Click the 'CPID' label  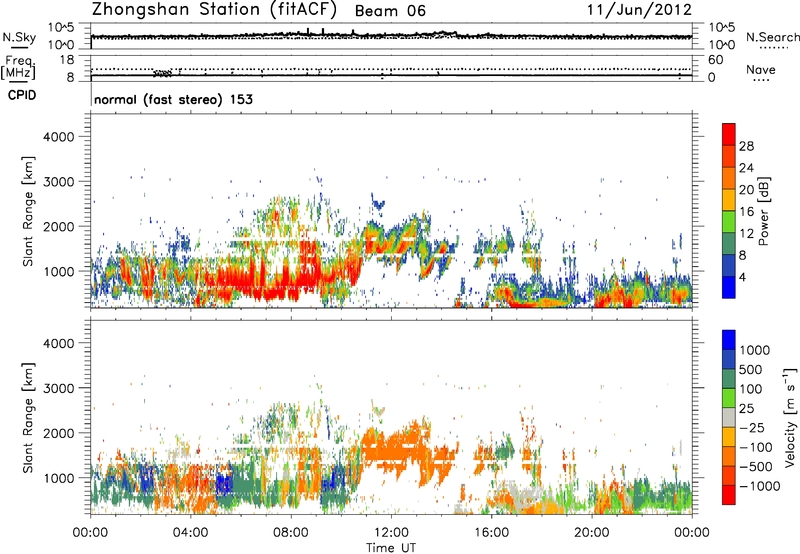(x=22, y=96)
